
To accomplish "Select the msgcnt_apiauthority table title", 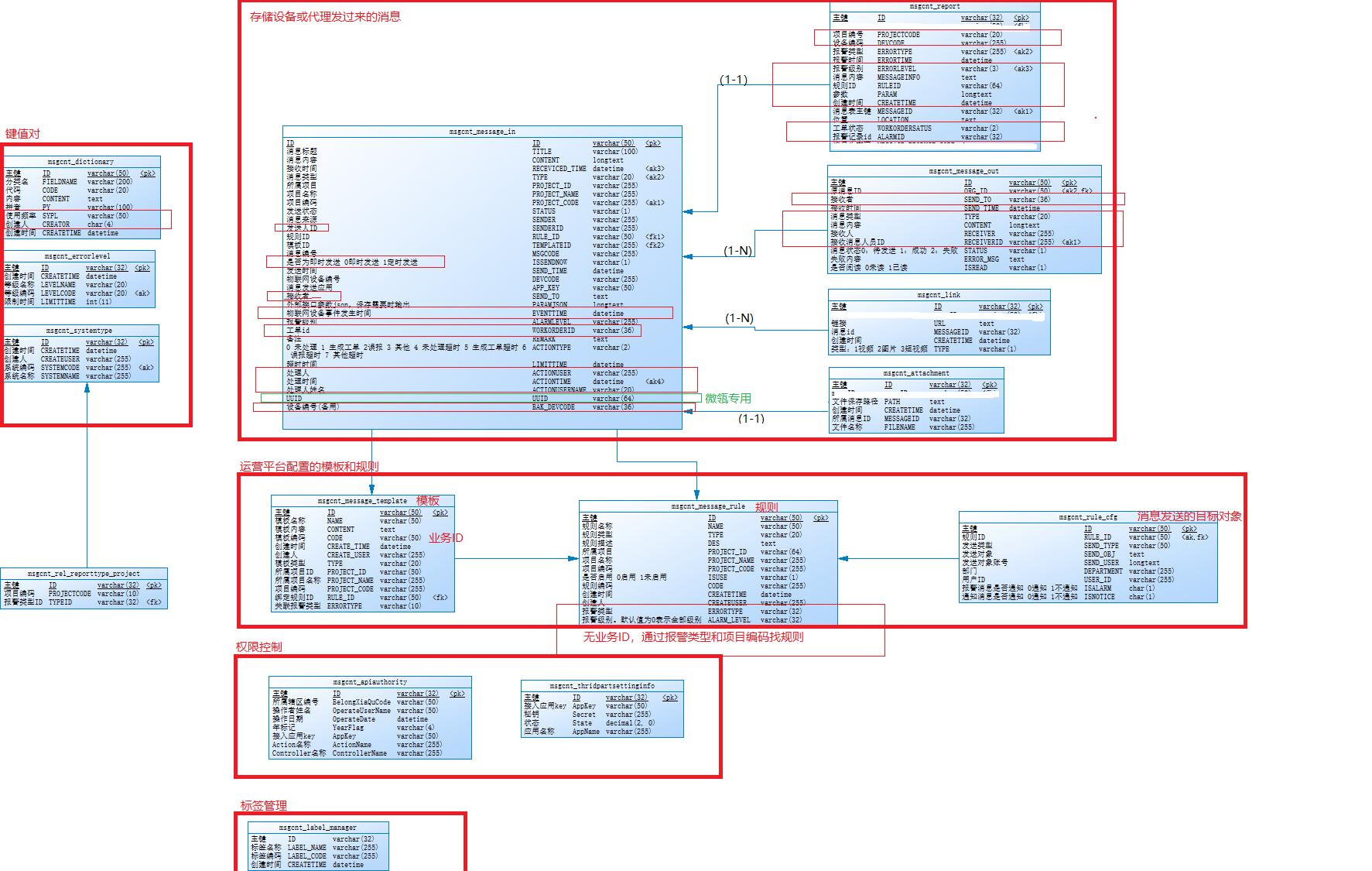I will 370,682.
